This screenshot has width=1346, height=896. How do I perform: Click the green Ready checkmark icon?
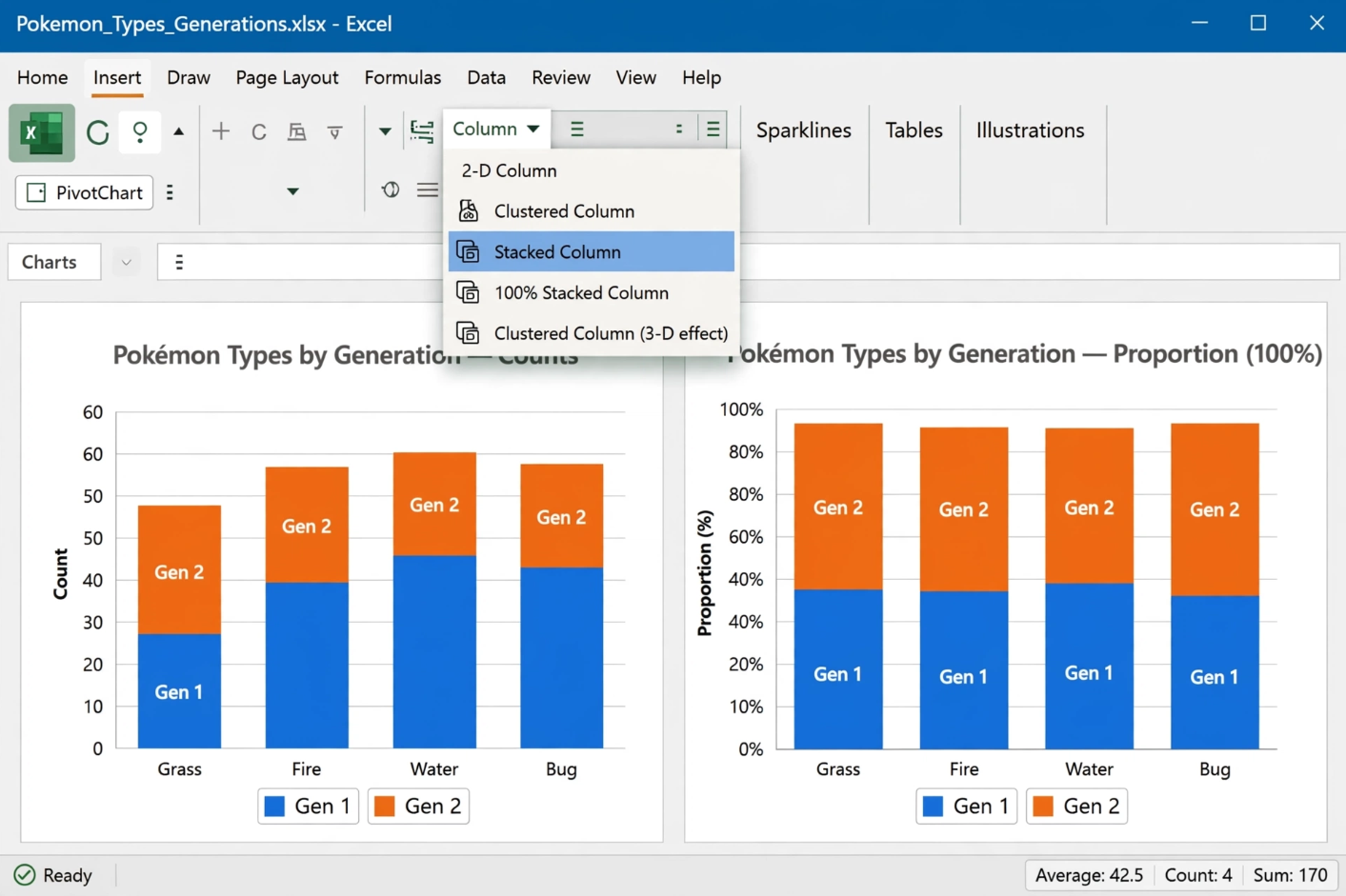click(x=25, y=875)
